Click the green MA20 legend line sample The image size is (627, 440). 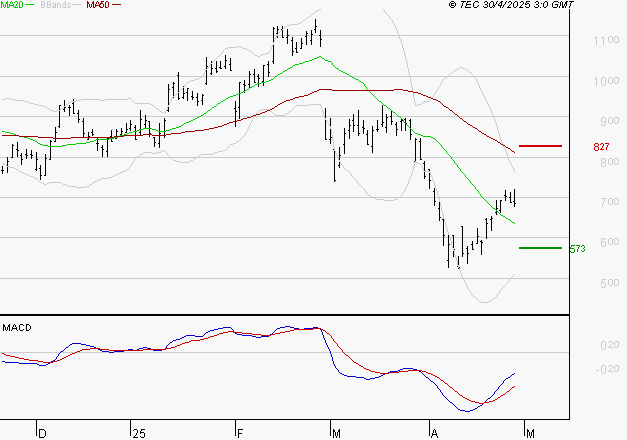(x=30, y=5)
